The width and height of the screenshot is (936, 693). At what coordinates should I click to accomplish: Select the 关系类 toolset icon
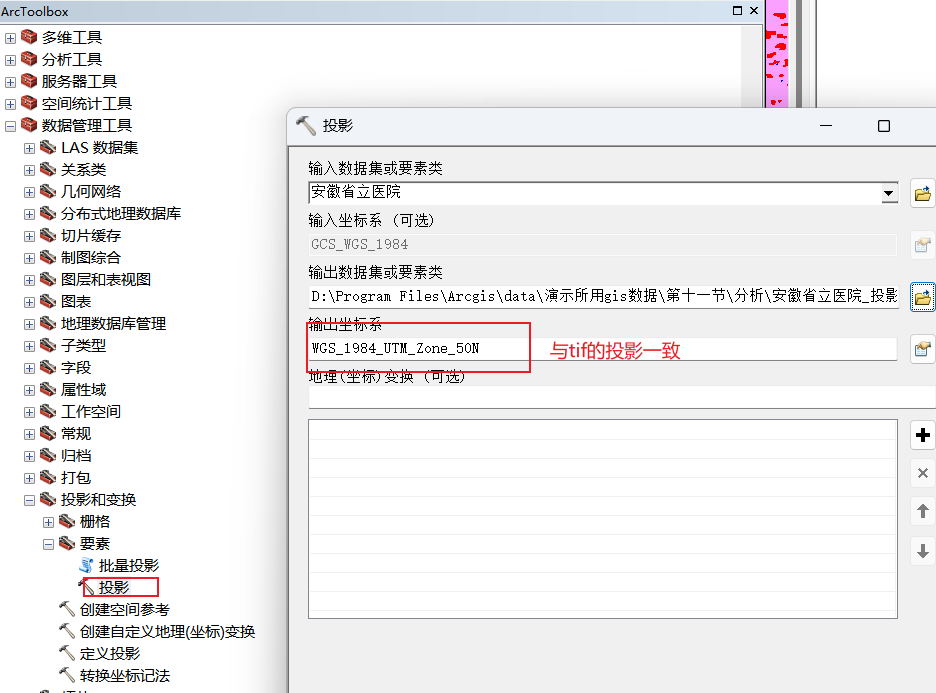tap(48, 170)
